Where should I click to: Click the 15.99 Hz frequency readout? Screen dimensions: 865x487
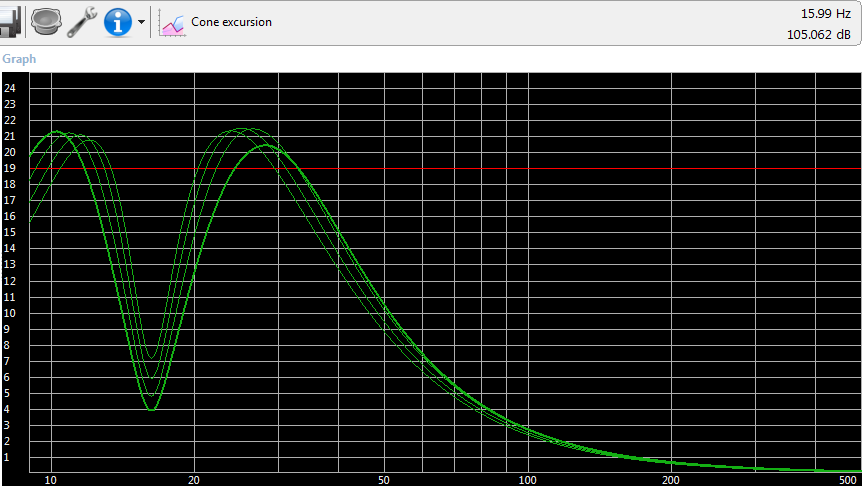pyautogui.click(x=825, y=14)
